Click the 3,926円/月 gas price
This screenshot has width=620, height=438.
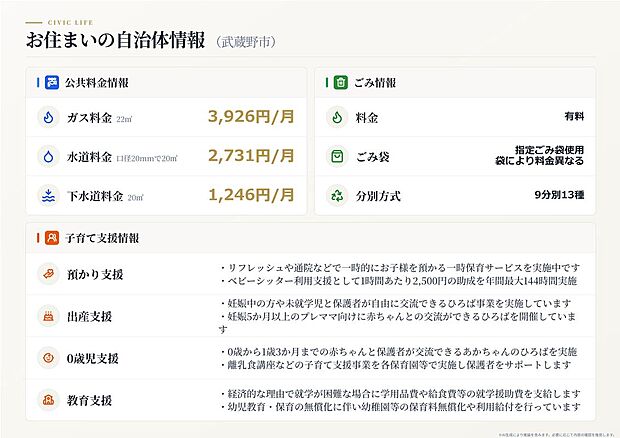[x=251, y=117]
